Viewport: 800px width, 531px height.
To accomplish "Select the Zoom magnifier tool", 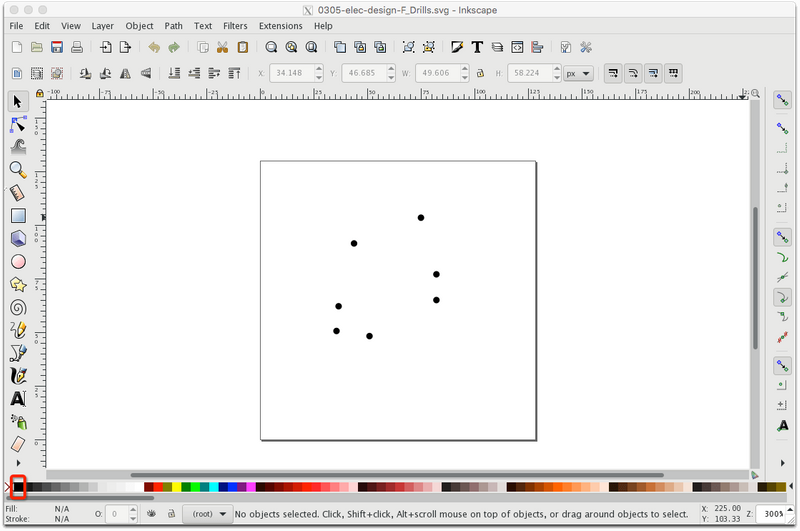I will (18, 170).
